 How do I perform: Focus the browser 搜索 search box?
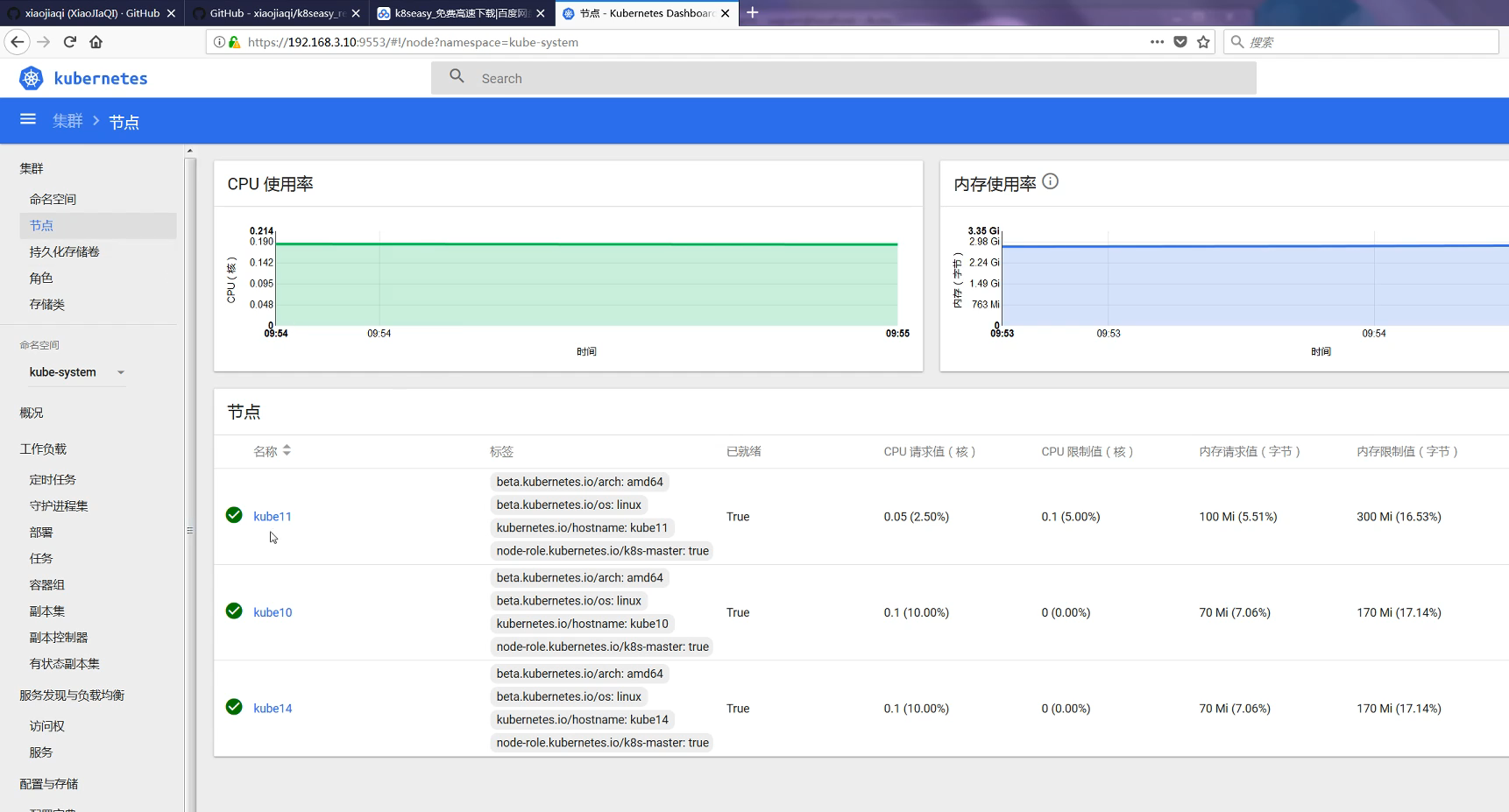pos(1361,41)
